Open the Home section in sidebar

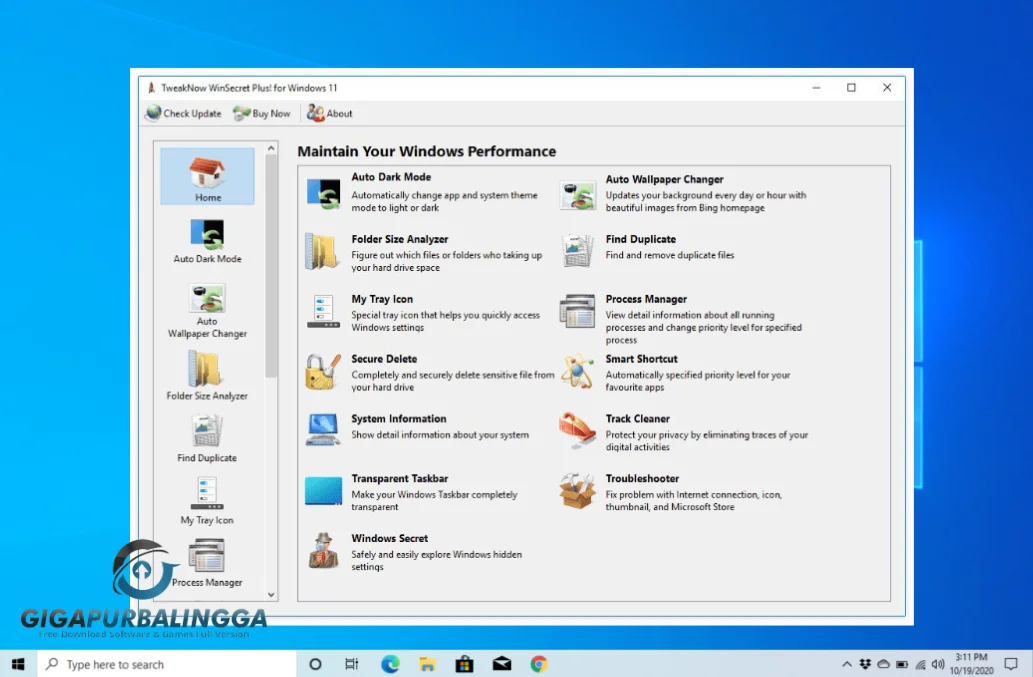(x=207, y=176)
